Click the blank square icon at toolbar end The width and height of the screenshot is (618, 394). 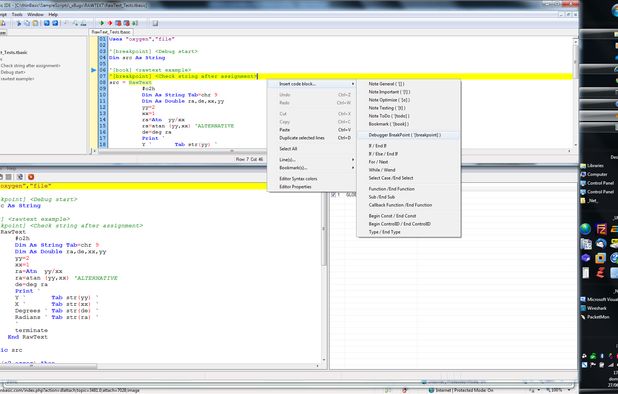click(x=155, y=23)
